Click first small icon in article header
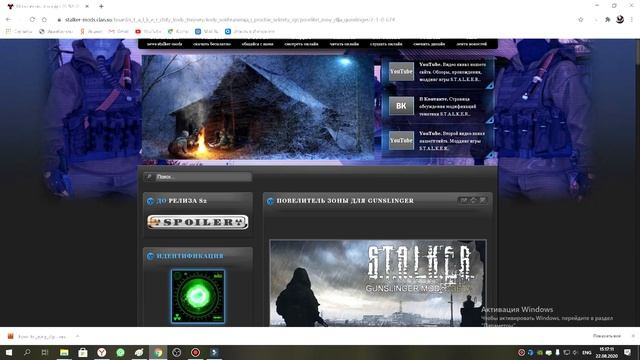This screenshot has height=360, width=640. pyautogui.click(x=464, y=200)
